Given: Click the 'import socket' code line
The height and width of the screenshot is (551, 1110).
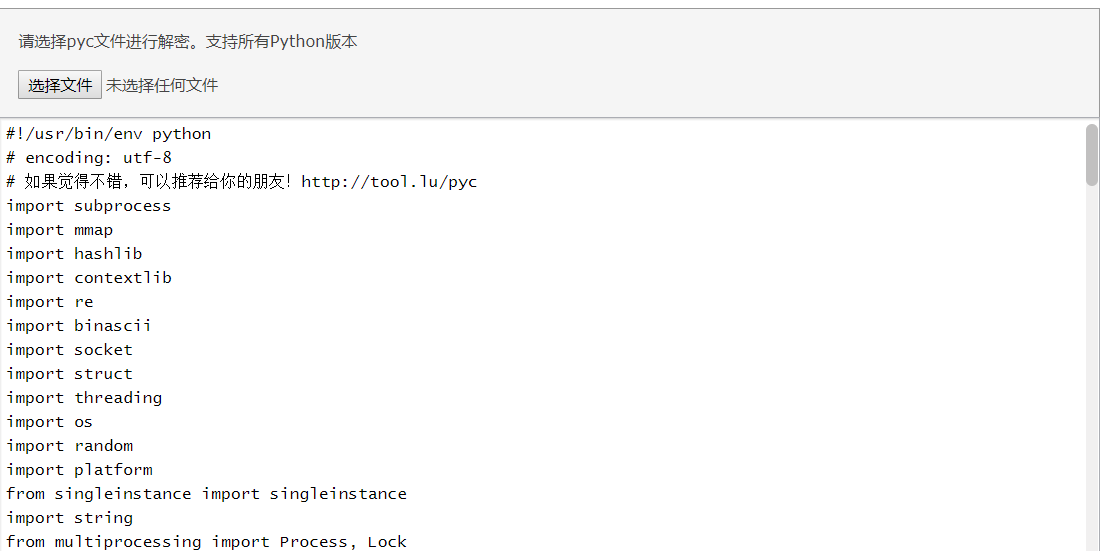Looking at the screenshot, I should (69, 350).
